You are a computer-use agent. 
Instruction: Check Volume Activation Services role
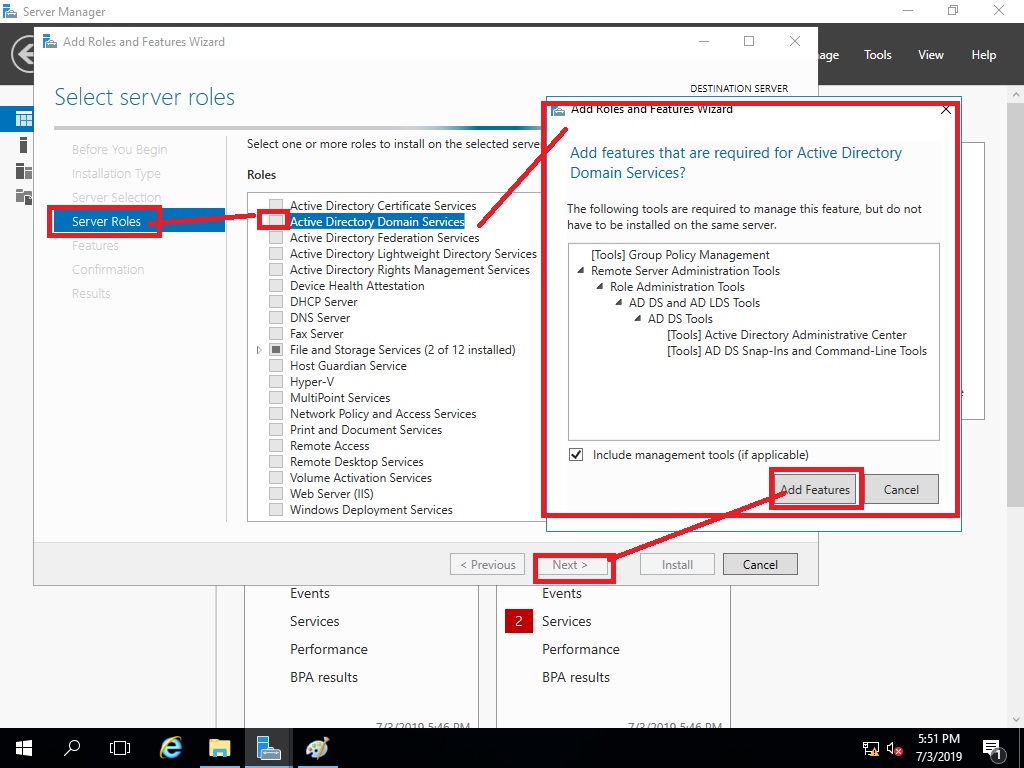pos(276,477)
